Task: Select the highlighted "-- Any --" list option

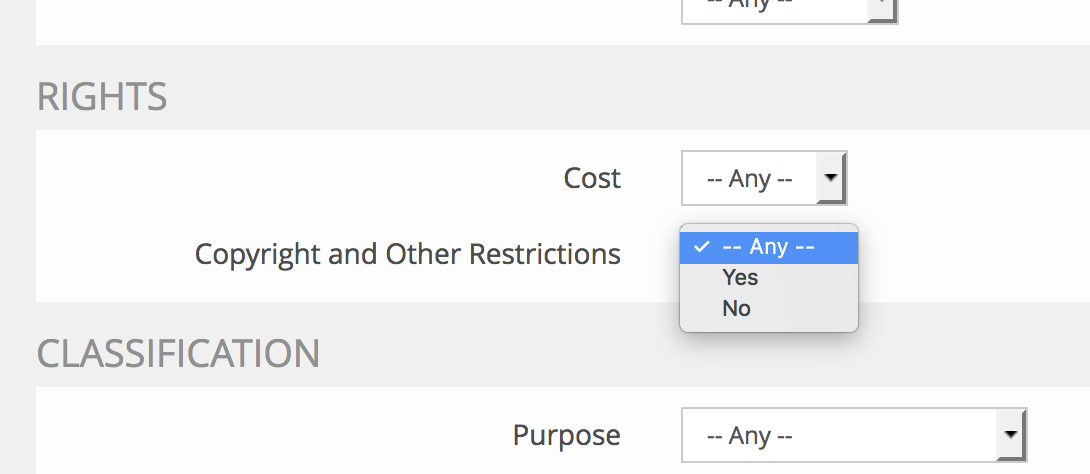Action: click(768, 247)
